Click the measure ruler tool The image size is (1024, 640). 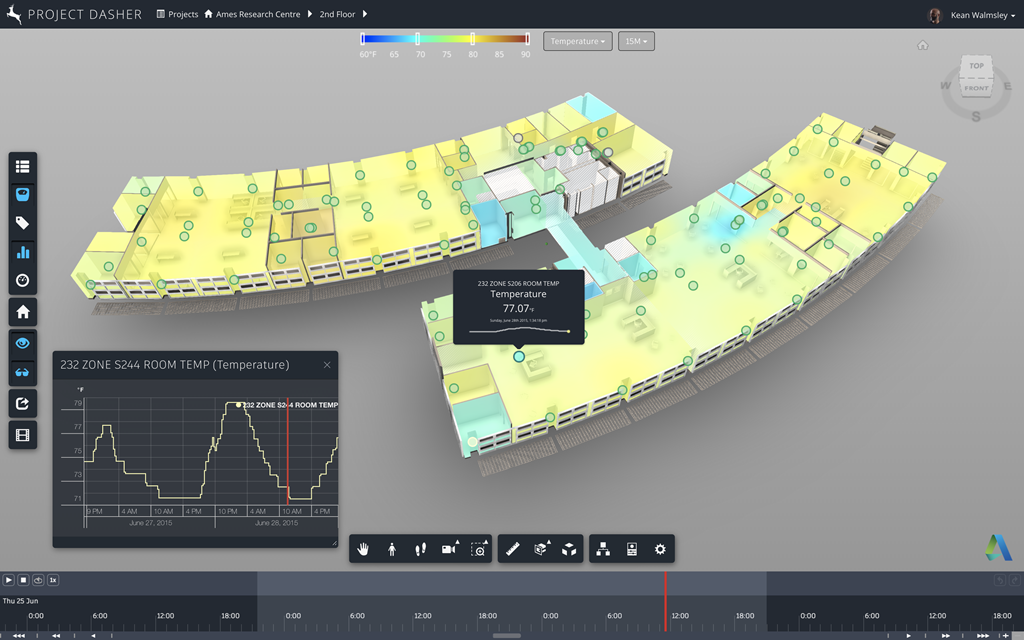pyautogui.click(x=513, y=549)
